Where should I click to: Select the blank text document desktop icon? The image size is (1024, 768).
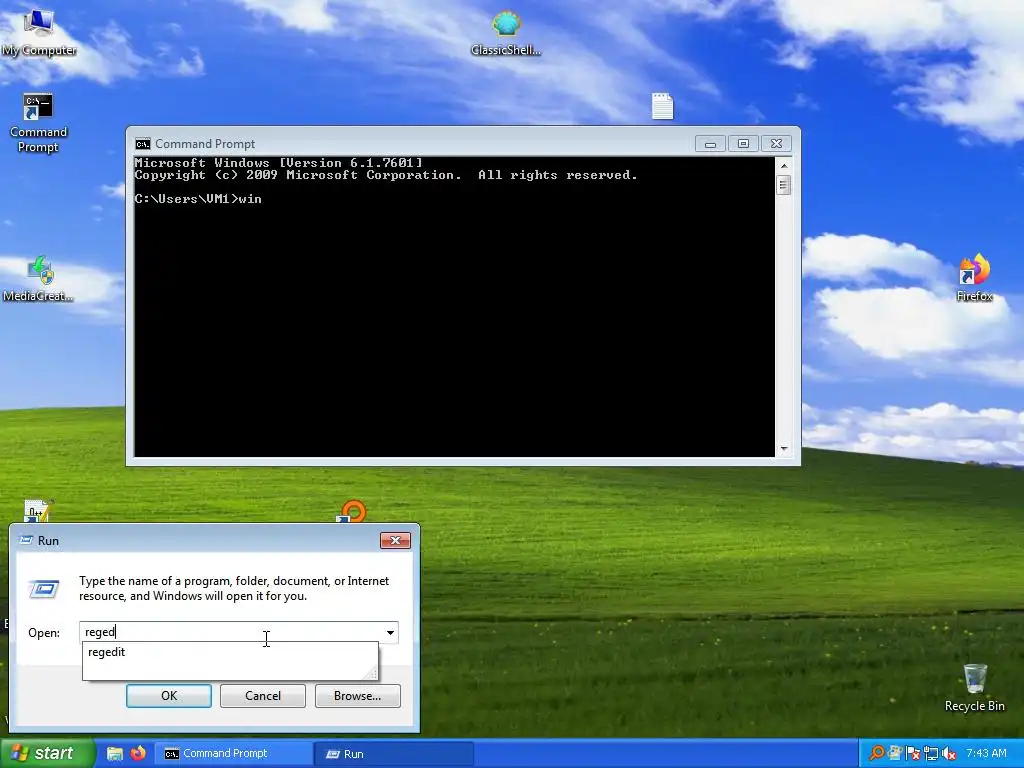(662, 106)
